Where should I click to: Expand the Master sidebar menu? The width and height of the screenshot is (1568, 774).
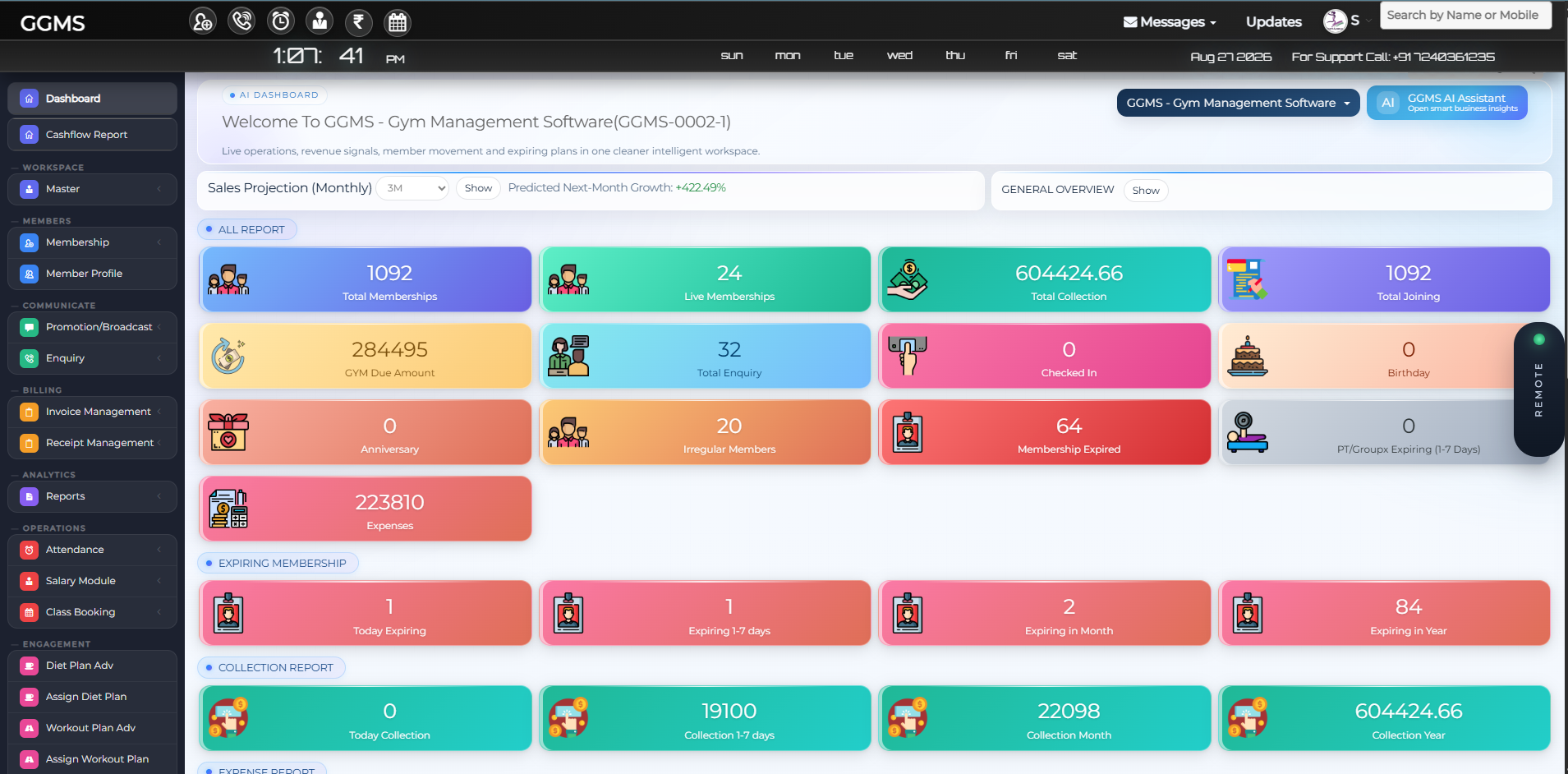92,189
